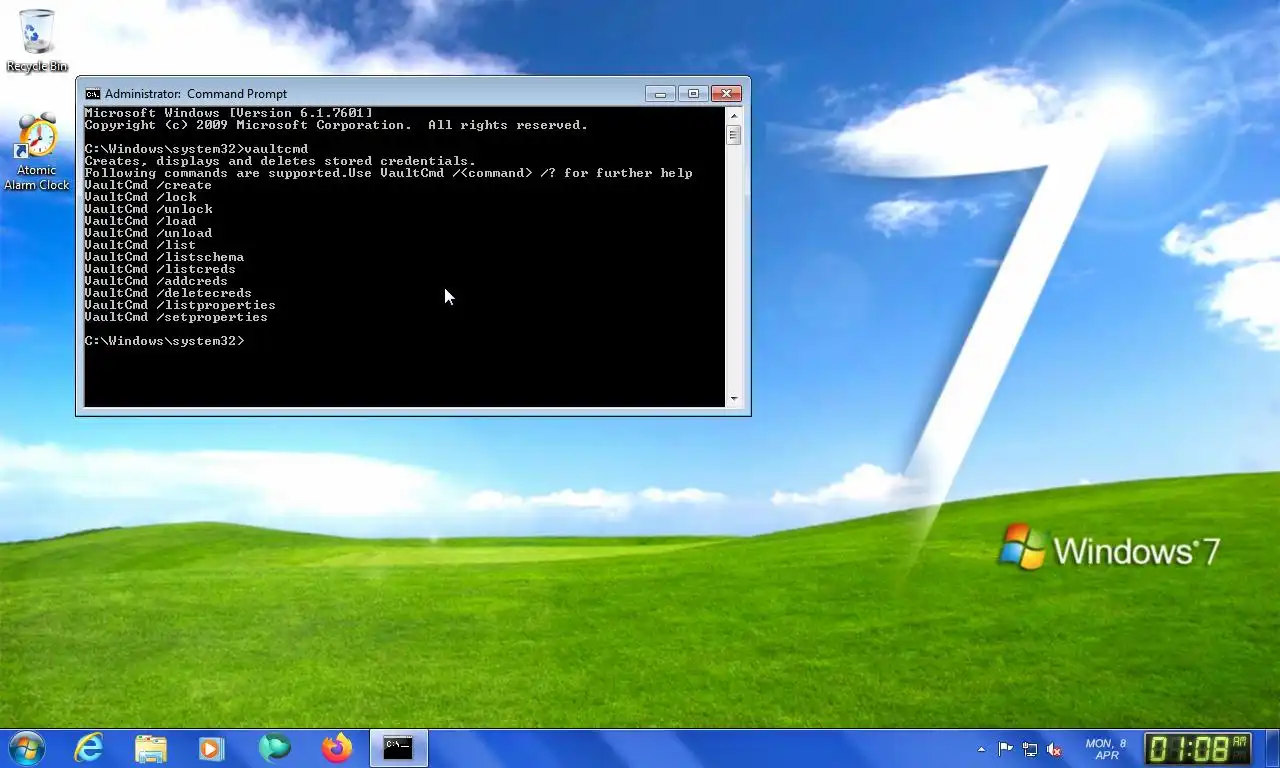Minimize the Command Prompt window

coord(660,94)
